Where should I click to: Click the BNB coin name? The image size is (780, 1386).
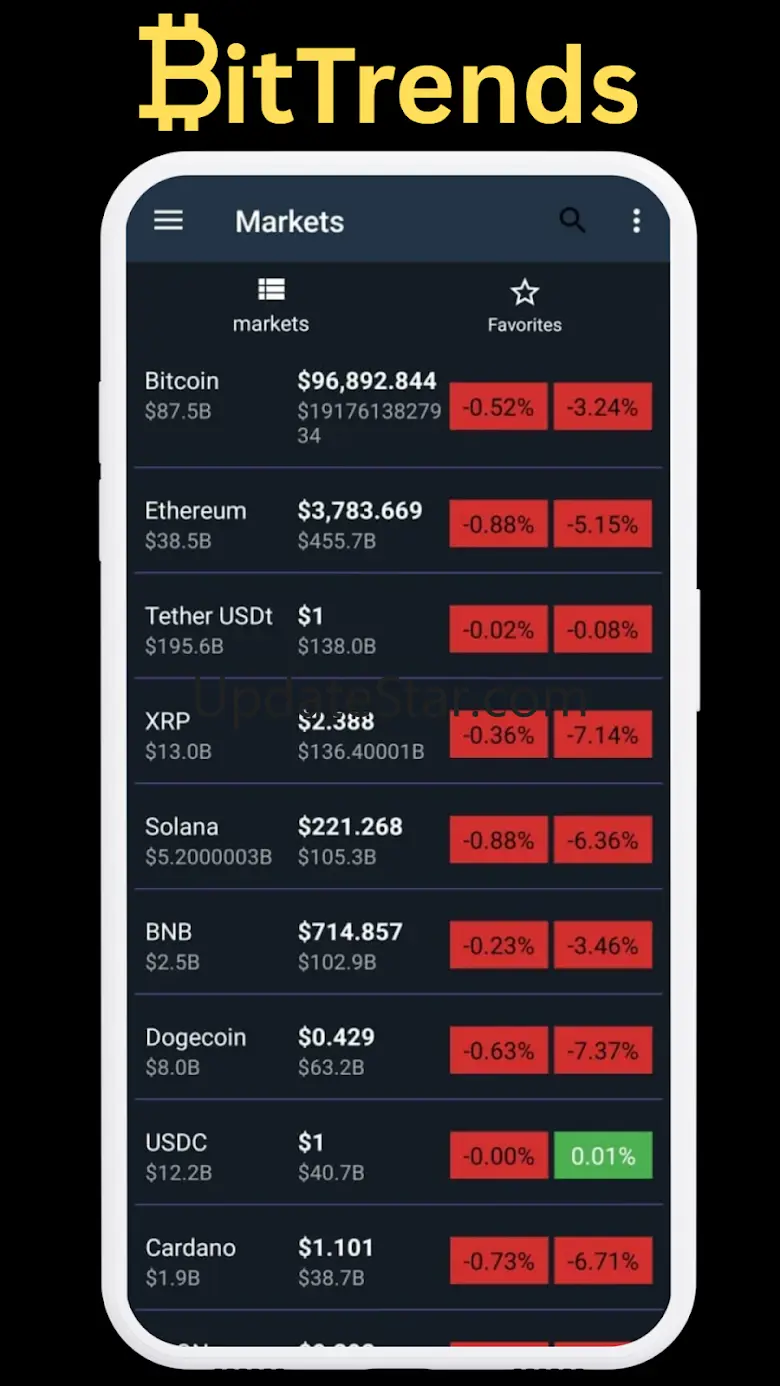click(169, 932)
